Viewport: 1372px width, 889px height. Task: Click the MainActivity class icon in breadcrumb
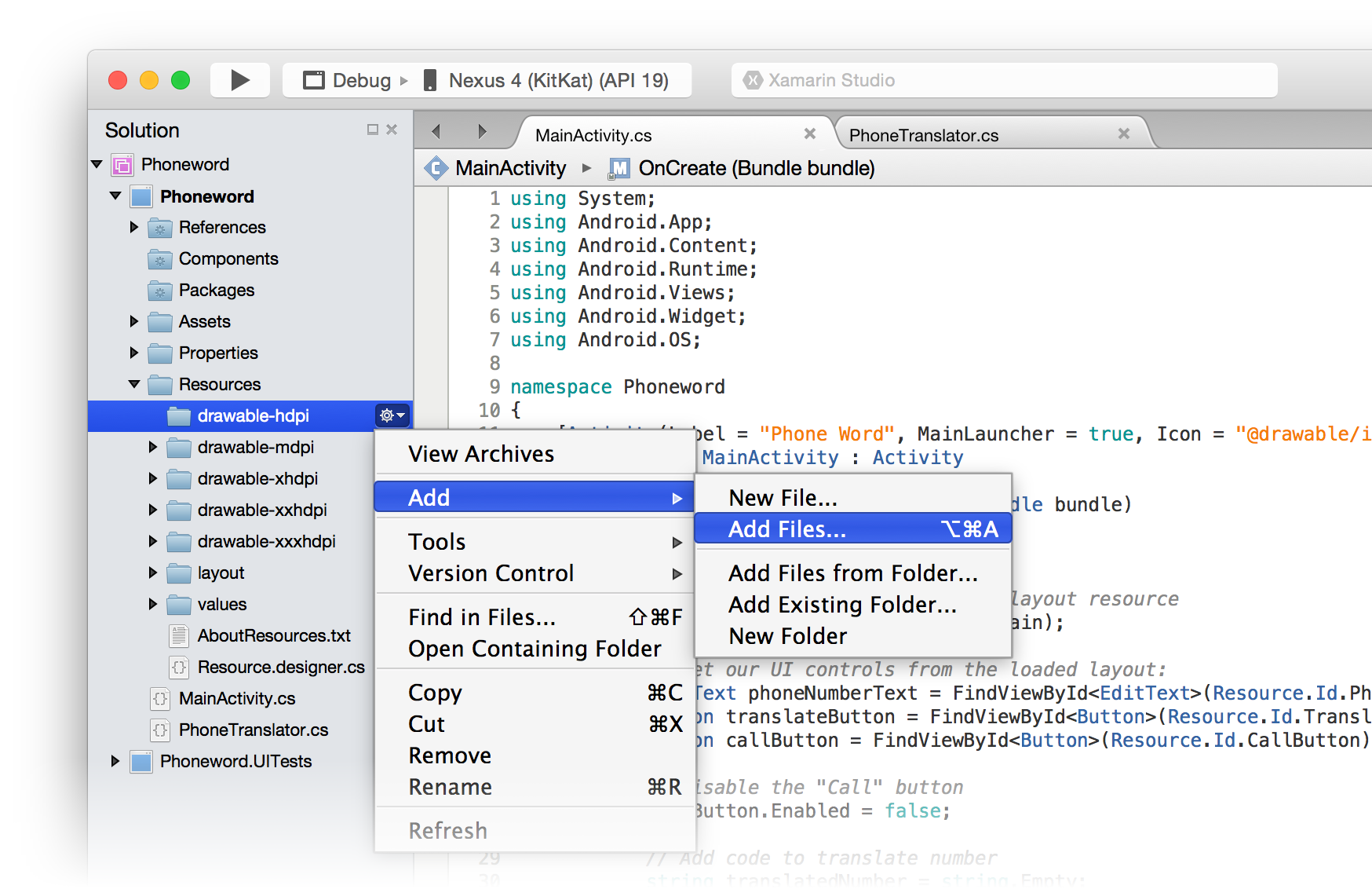coord(436,168)
